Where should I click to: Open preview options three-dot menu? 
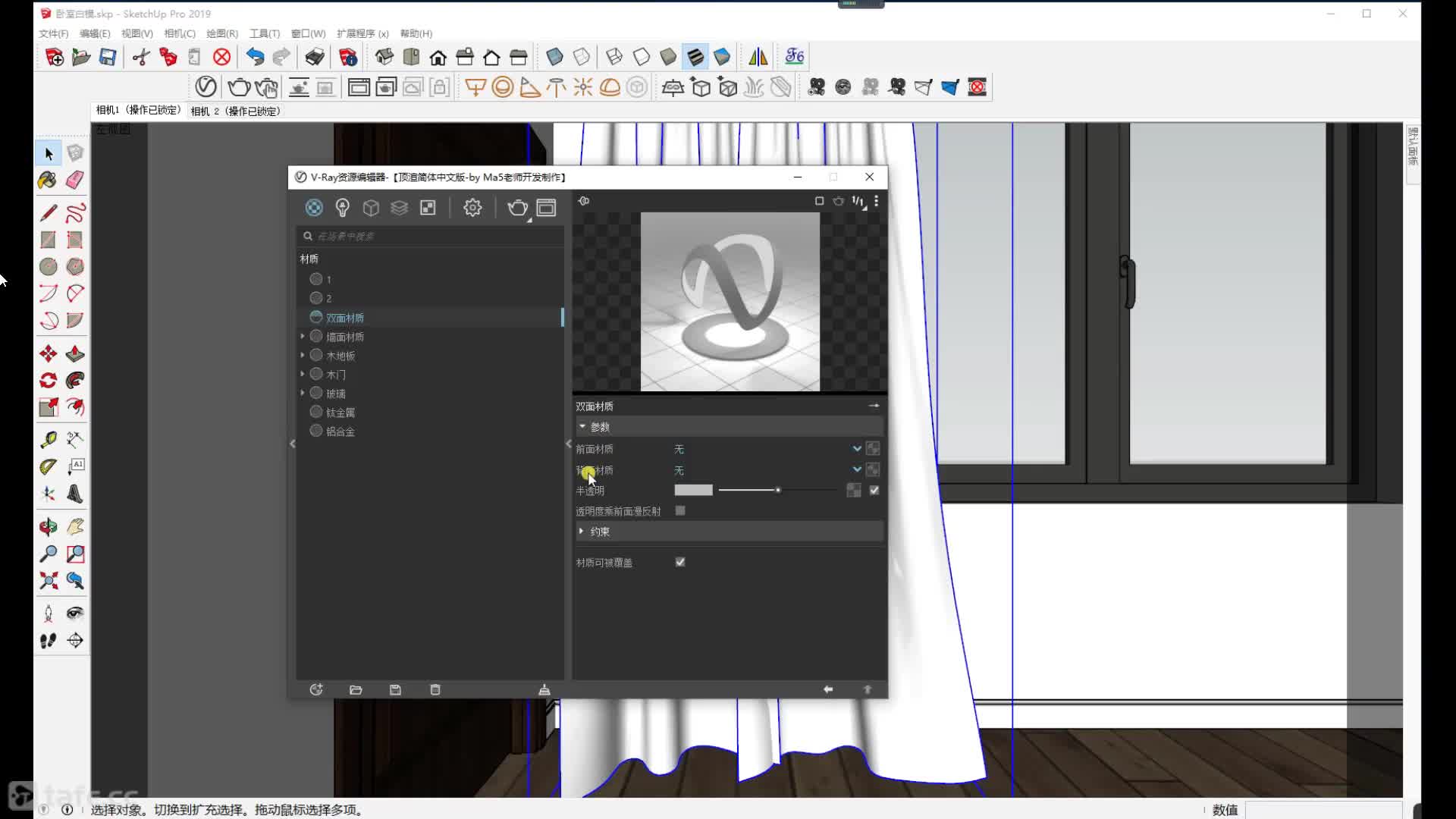coord(876,201)
